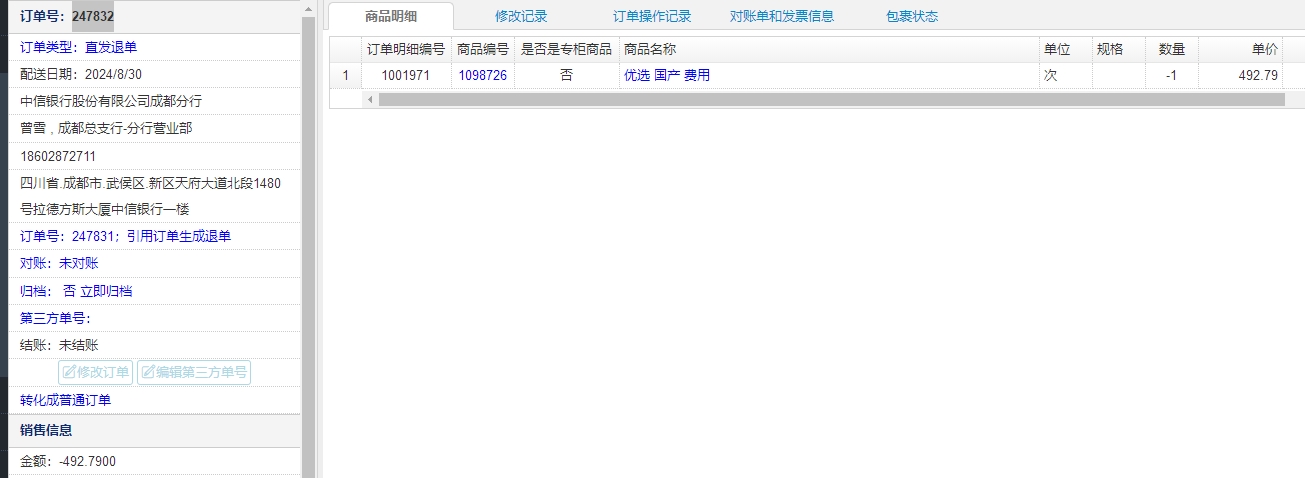1305x478 pixels.
Task: Click the 订单类型：直发退单 link
Action: coord(79,47)
